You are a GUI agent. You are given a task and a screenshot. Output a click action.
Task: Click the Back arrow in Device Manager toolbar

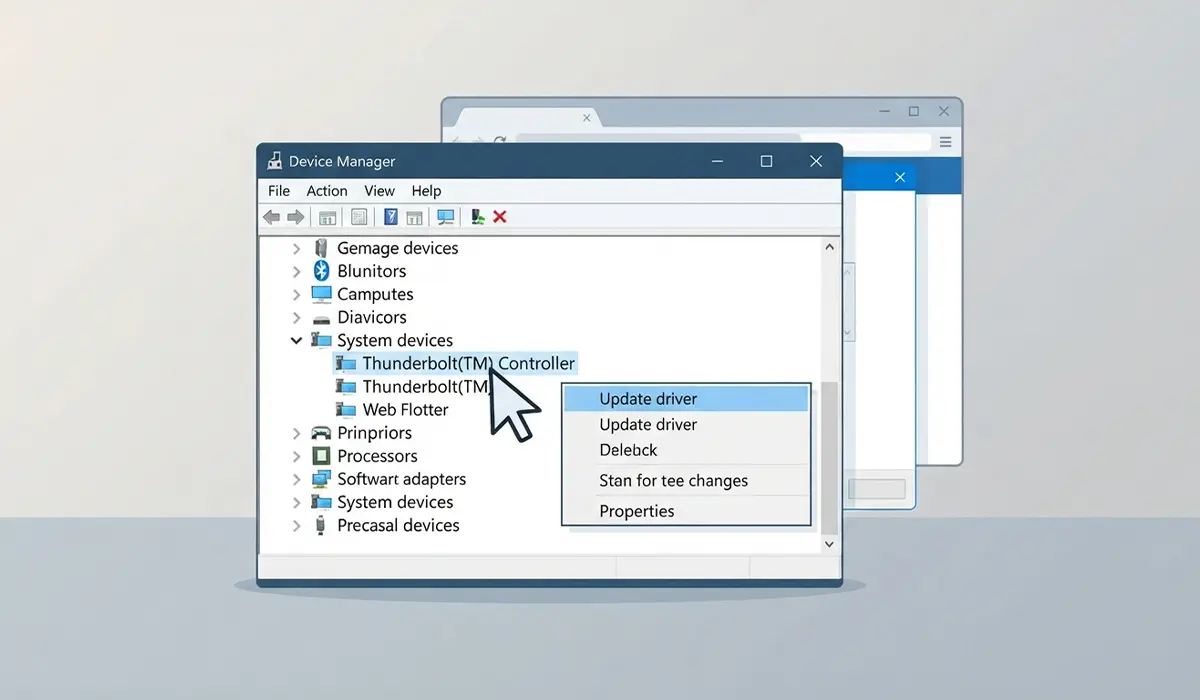[x=271, y=217]
